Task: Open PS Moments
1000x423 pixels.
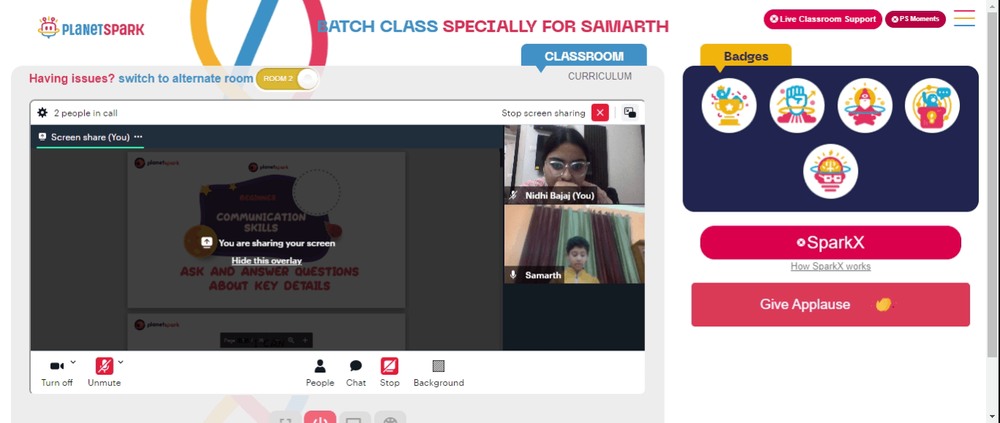Action: (x=915, y=19)
